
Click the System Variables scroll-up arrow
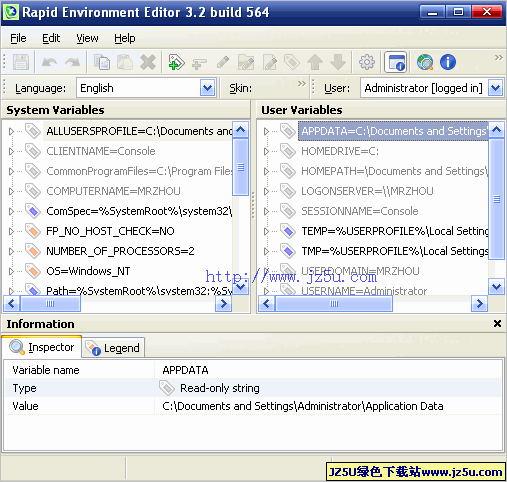tap(240, 130)
